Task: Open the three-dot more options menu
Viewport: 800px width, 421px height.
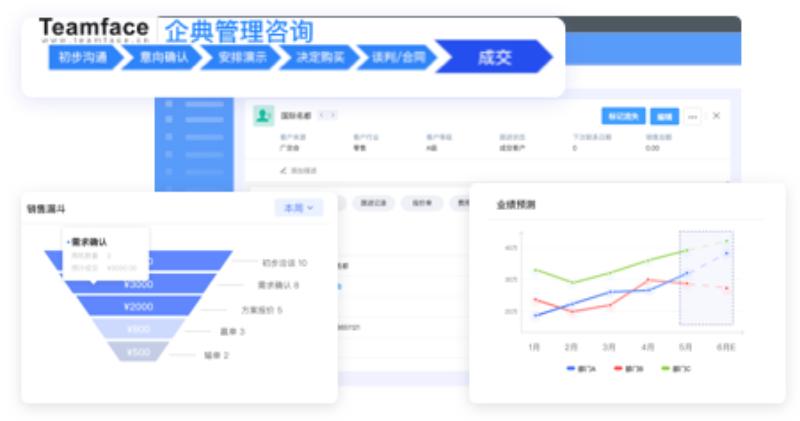Action: [x=692, y=116]
